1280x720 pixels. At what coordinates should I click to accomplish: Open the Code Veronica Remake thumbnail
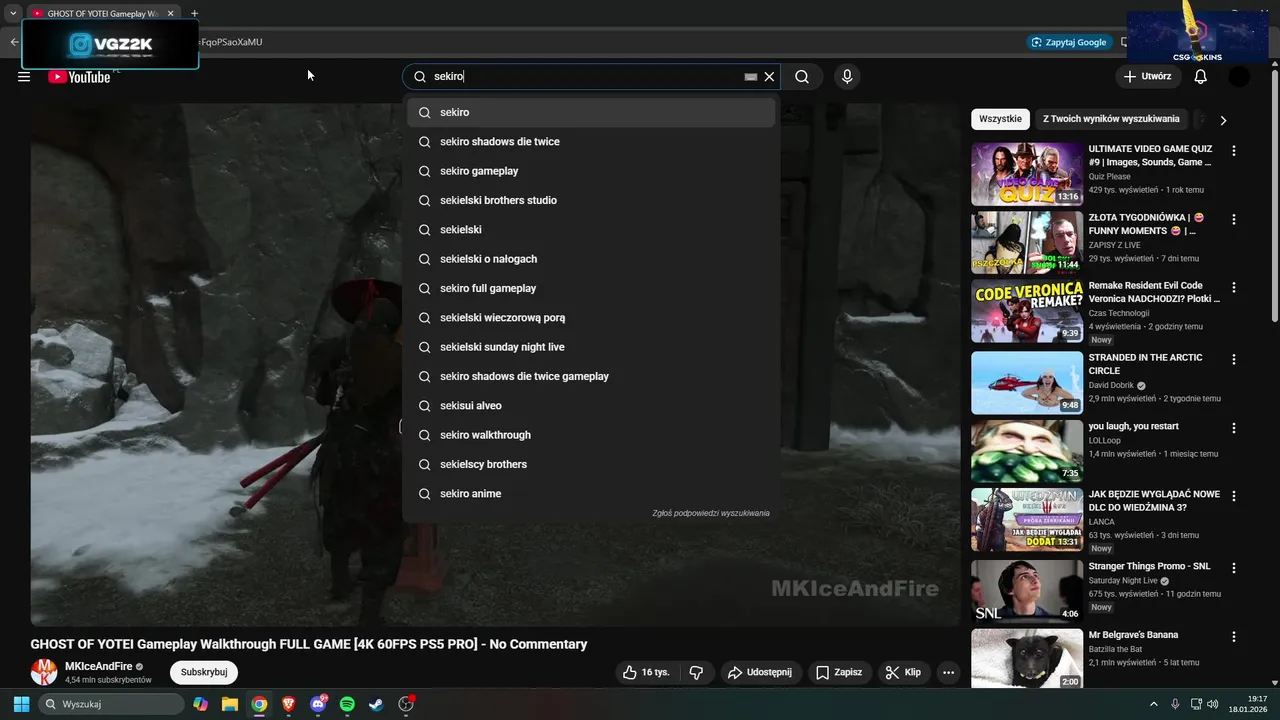[1027, 311]
